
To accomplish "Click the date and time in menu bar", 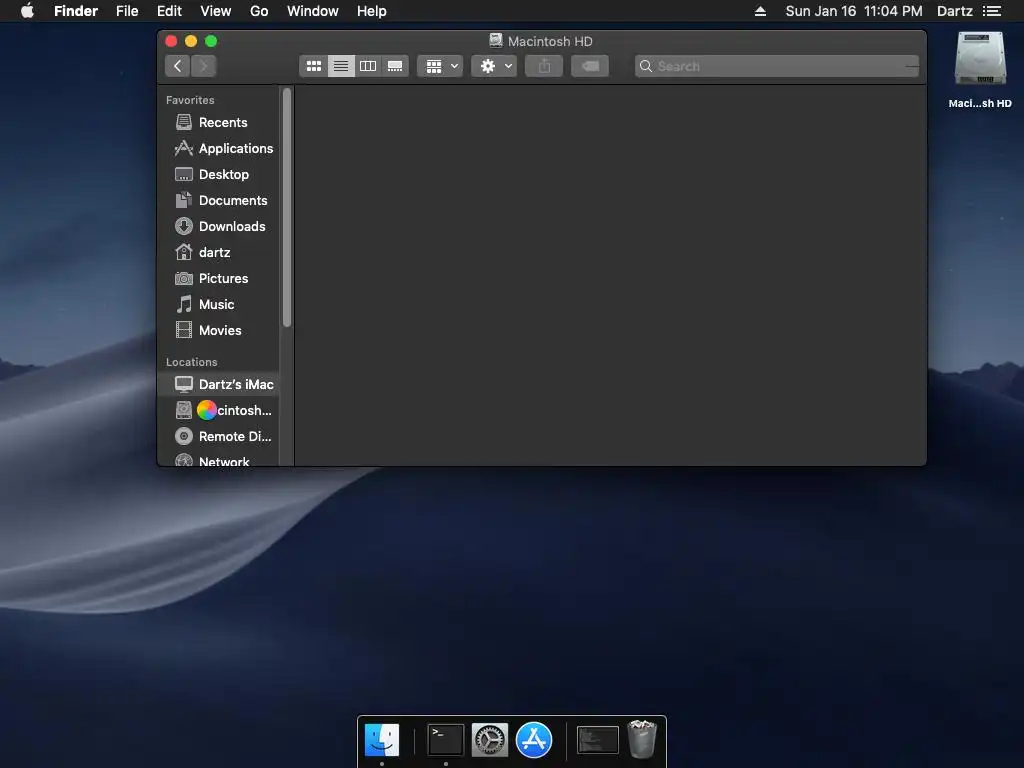I will (854, 11).
